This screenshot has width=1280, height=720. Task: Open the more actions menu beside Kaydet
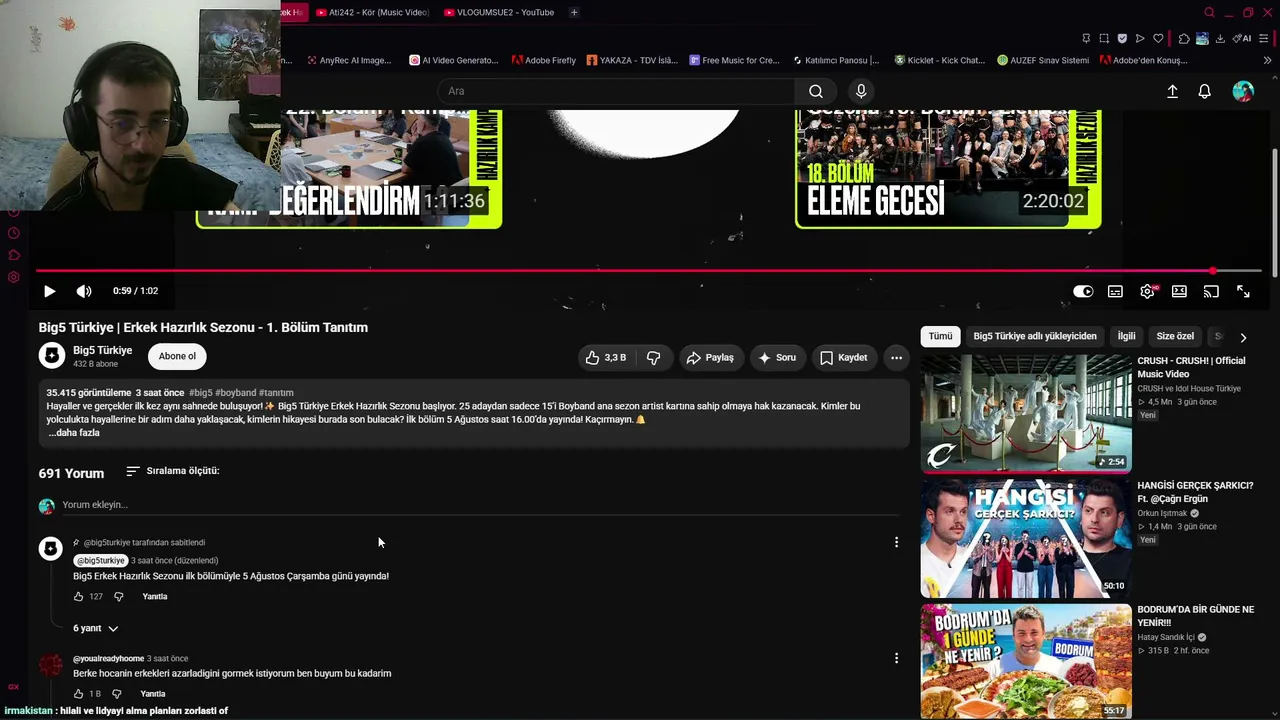coord(896,357)
